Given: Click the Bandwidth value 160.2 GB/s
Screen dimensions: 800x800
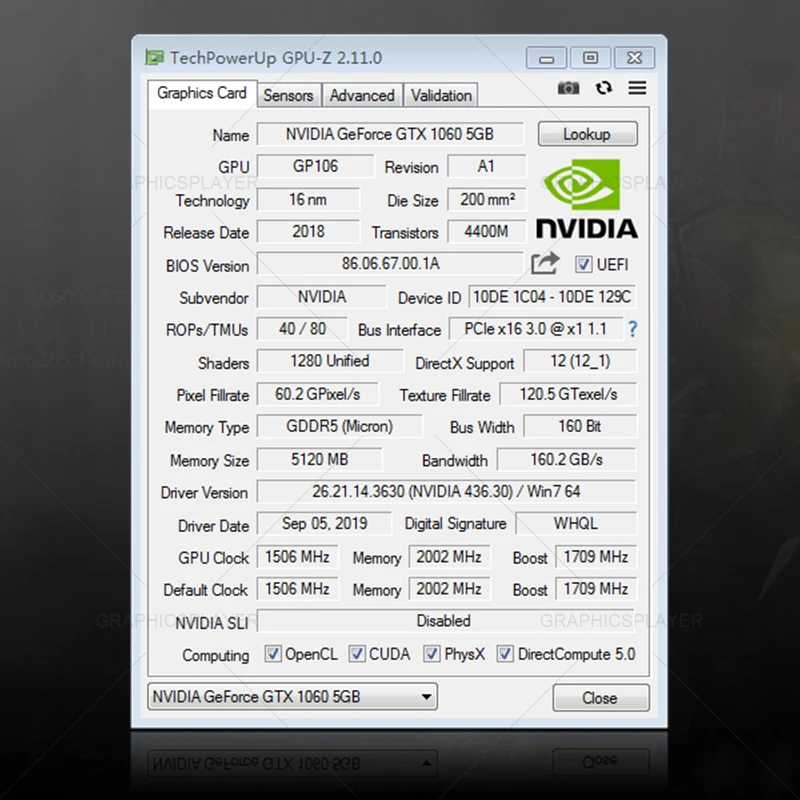Looking at the screenshot, I should (566, 459).
